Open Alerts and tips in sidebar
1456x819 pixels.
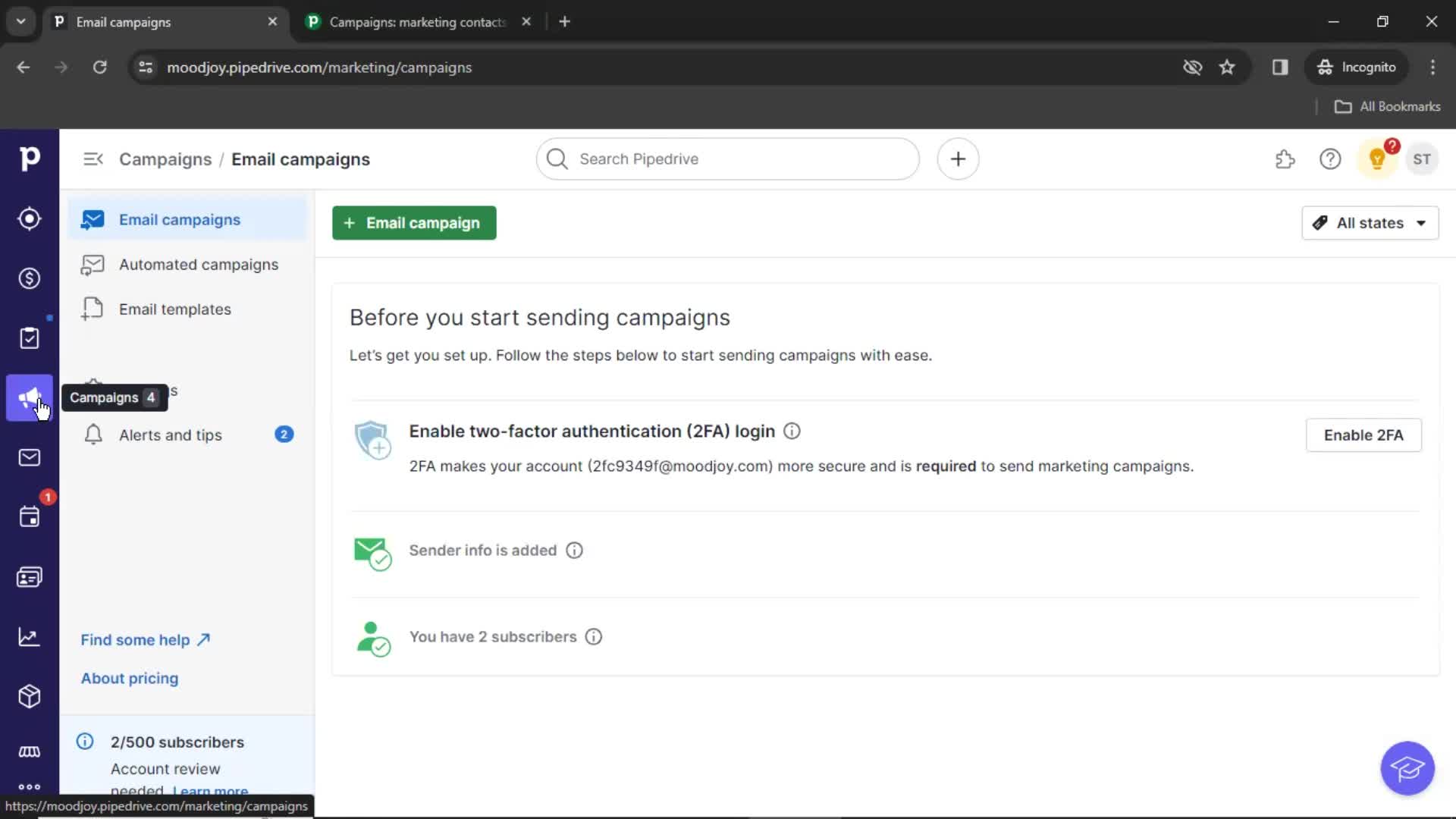[187, 435]
